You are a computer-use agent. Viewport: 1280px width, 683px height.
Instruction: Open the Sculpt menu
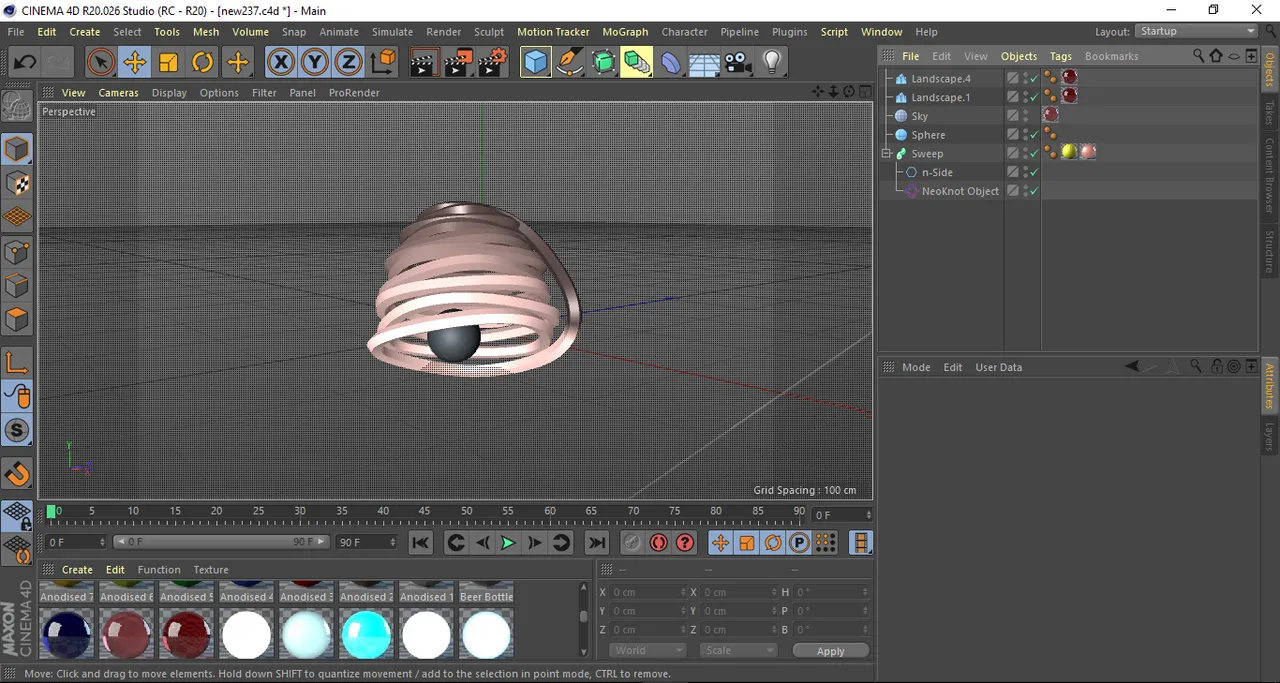(x=489, y=32)
